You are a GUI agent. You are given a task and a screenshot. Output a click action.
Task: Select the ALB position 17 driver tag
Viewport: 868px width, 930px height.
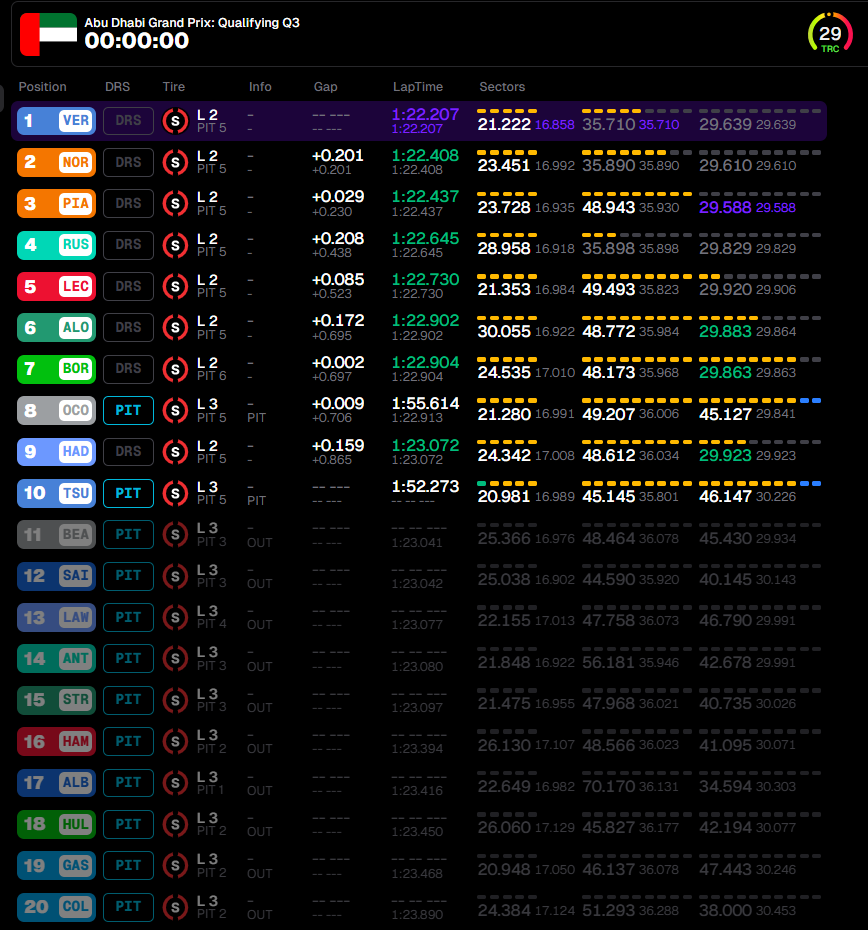coord(56,782)
